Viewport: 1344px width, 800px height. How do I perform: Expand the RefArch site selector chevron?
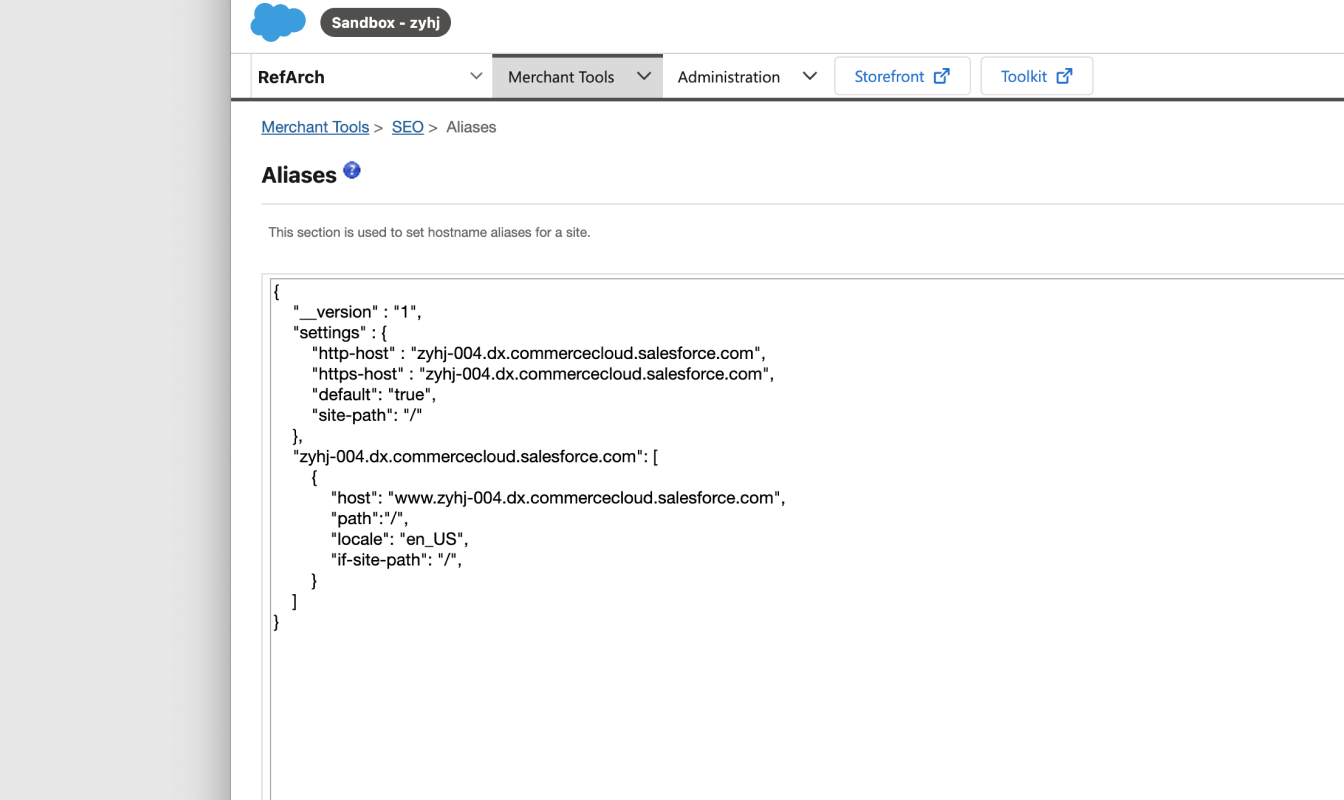click(476, 76)
